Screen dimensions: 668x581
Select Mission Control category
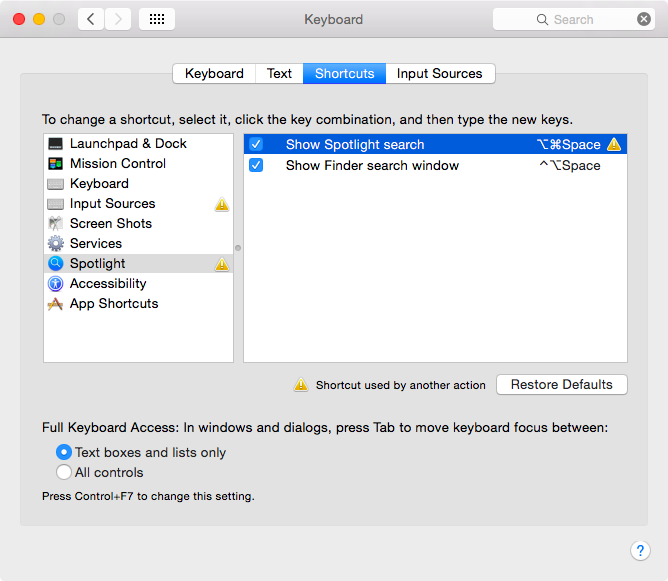138,164
